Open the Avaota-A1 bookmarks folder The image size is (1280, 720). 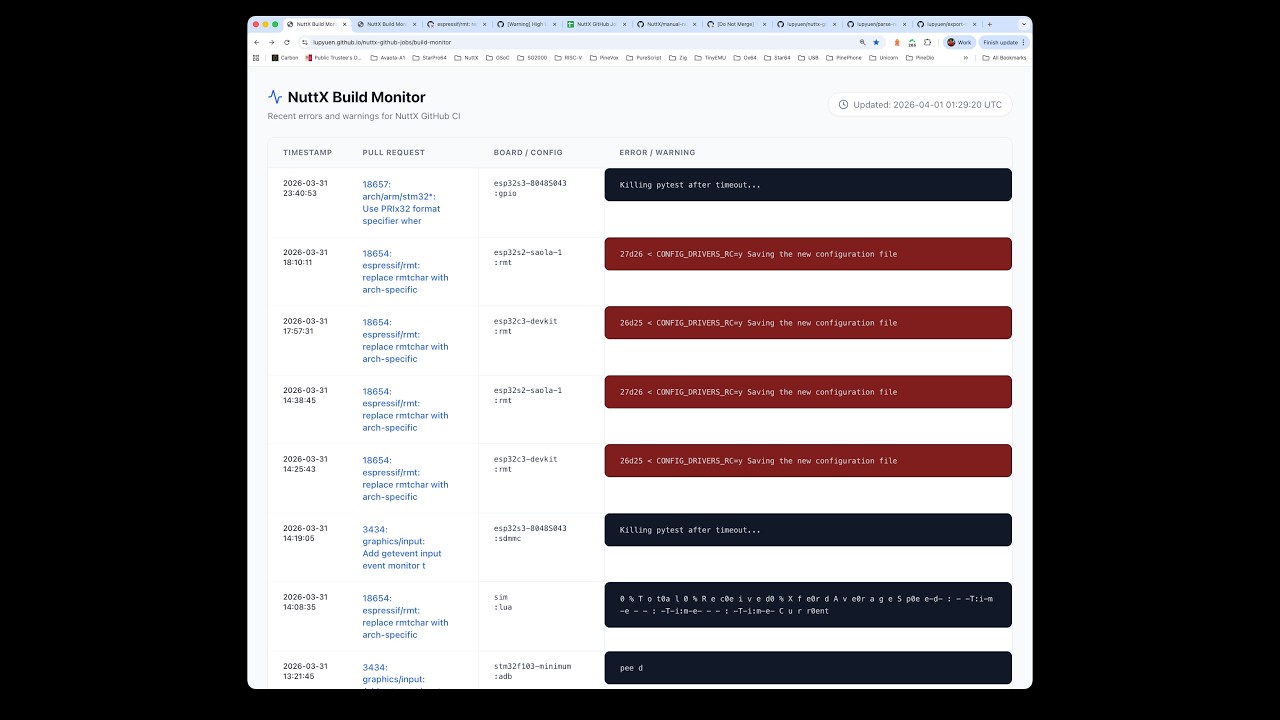tap(388, 58)
